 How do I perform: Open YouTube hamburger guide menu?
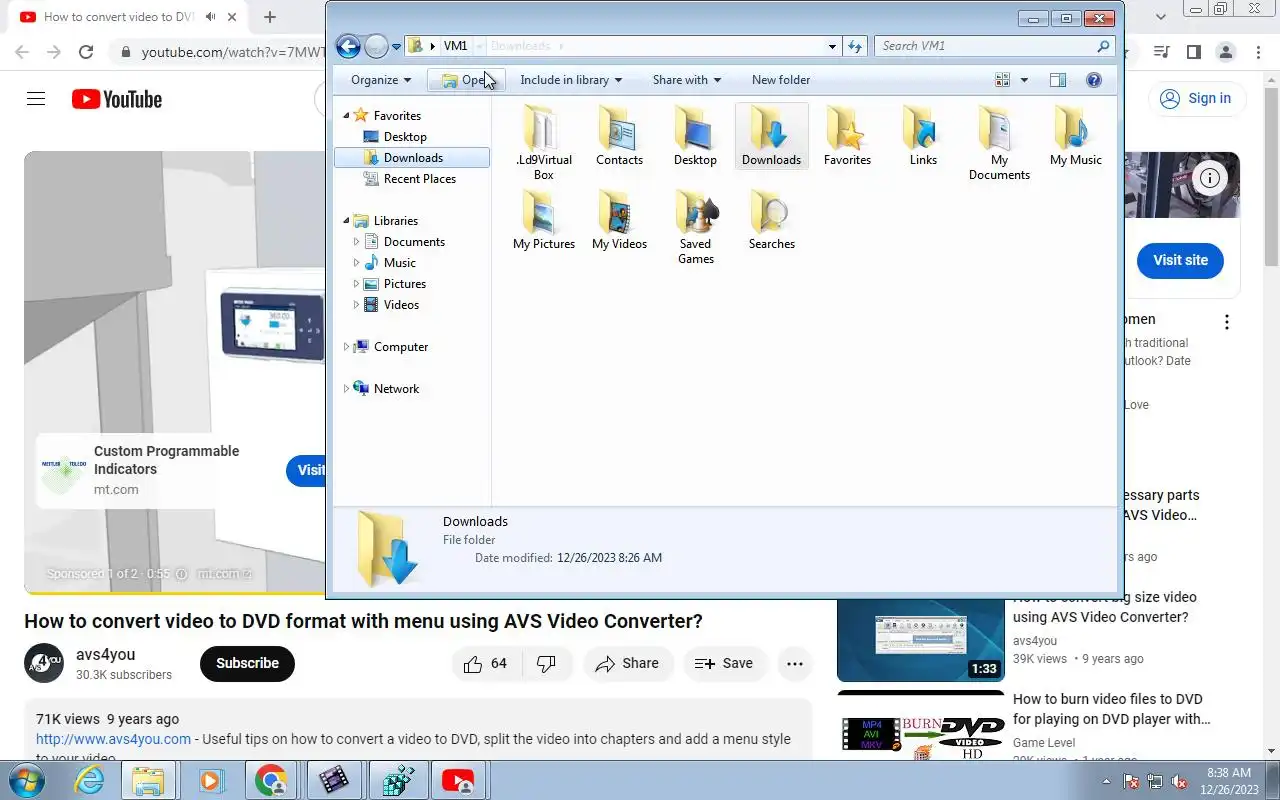coord(36,99)
